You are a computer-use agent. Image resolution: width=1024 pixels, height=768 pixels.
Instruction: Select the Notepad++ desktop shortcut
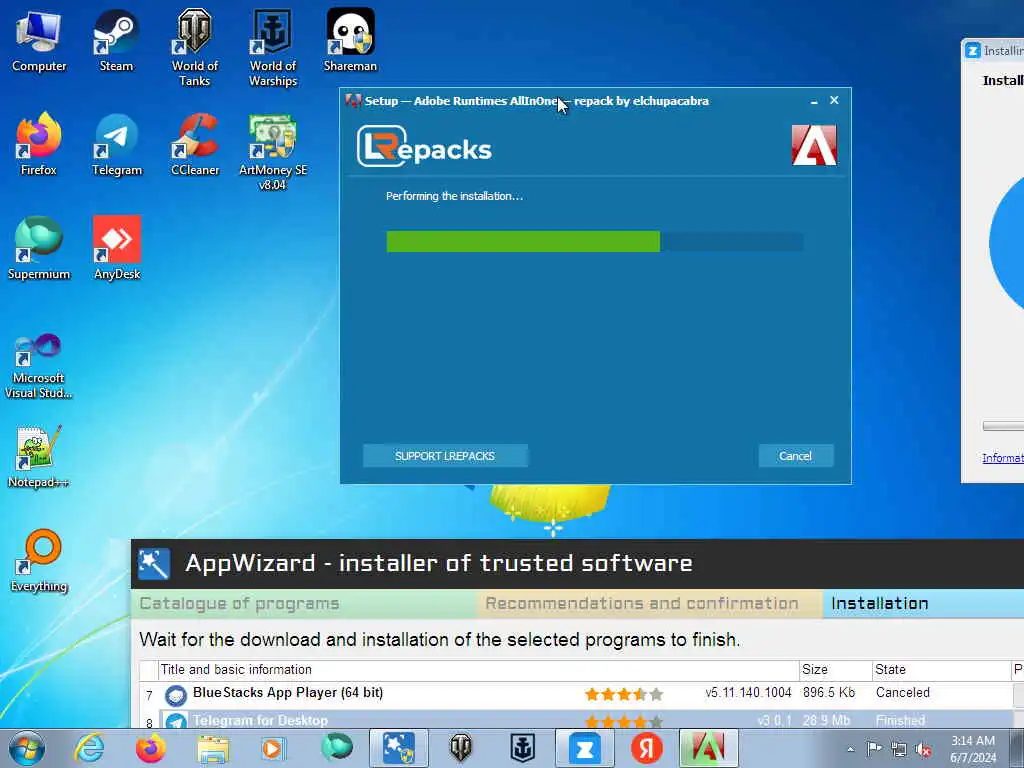point(39,457)
